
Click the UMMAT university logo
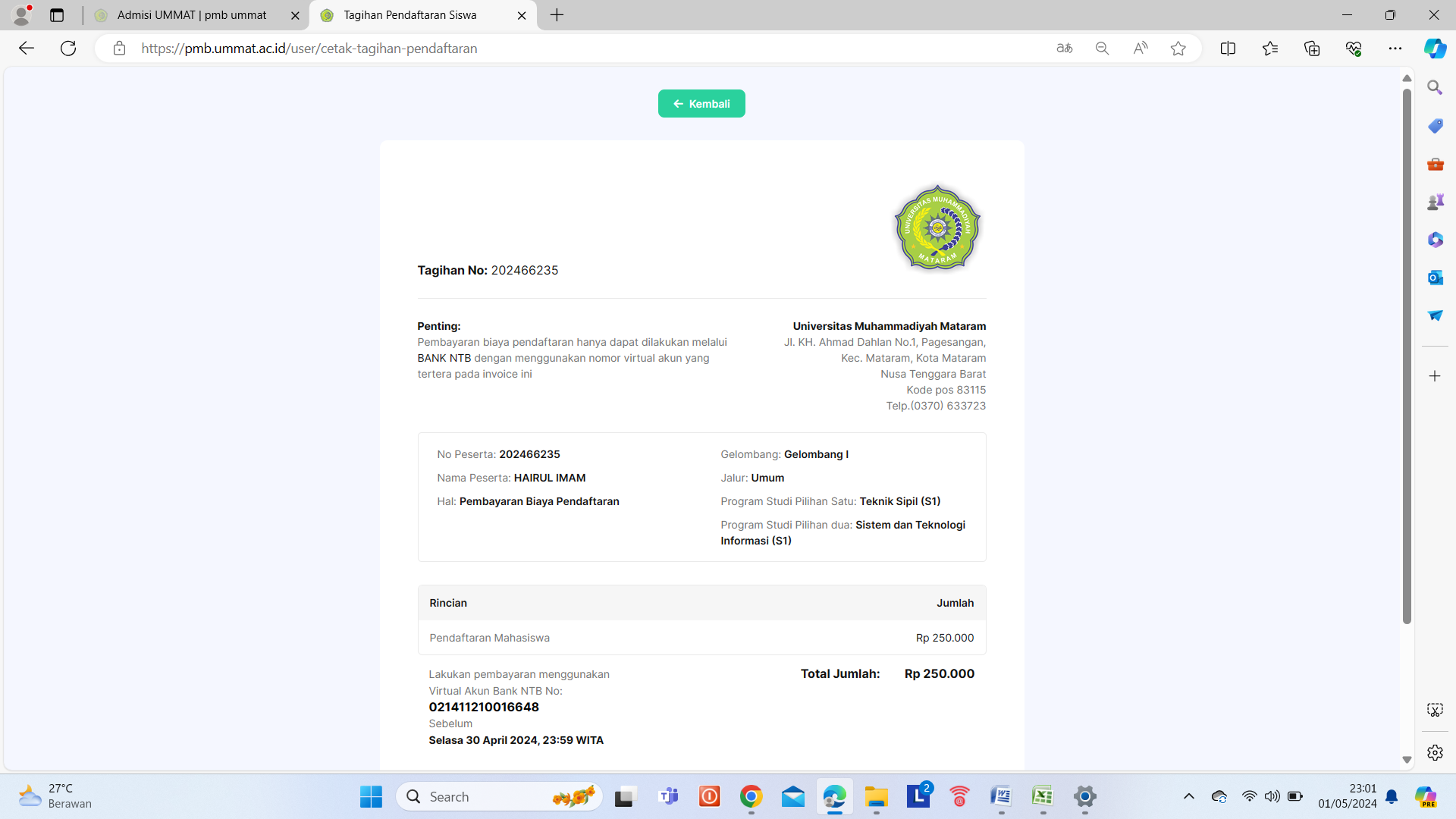(x=937, y=227)
